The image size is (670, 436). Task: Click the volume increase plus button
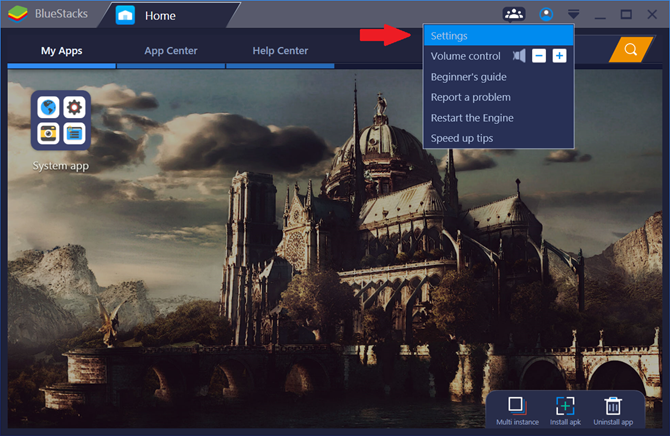point(559,56)
